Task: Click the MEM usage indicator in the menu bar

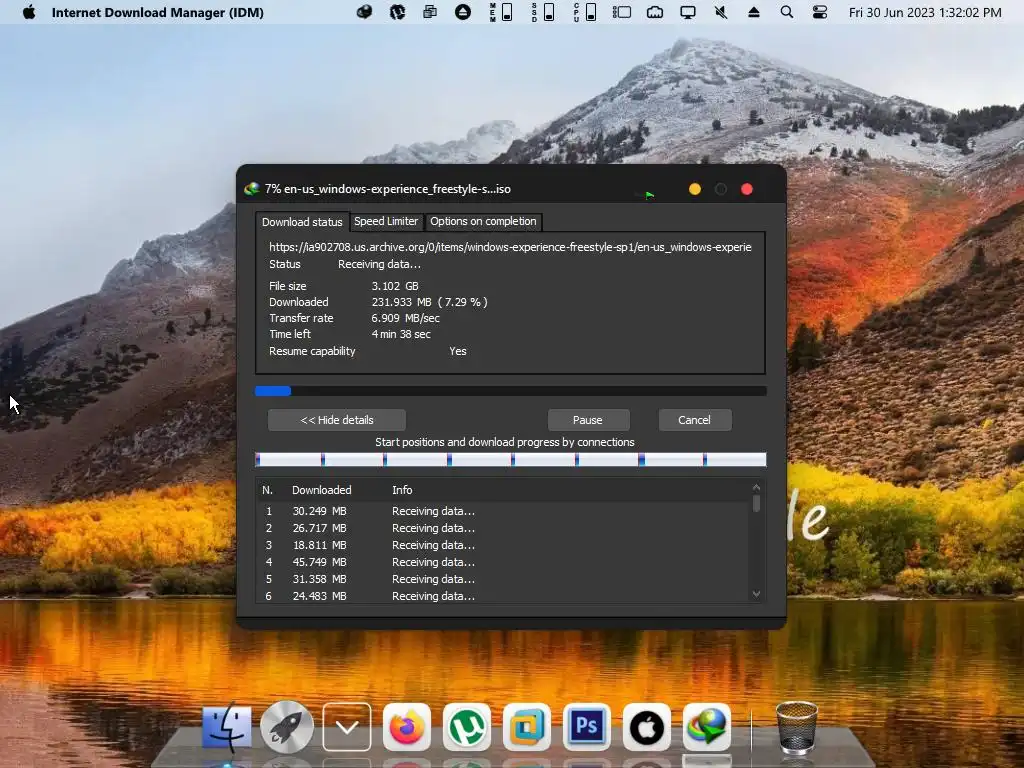Action: coord(501,12)
